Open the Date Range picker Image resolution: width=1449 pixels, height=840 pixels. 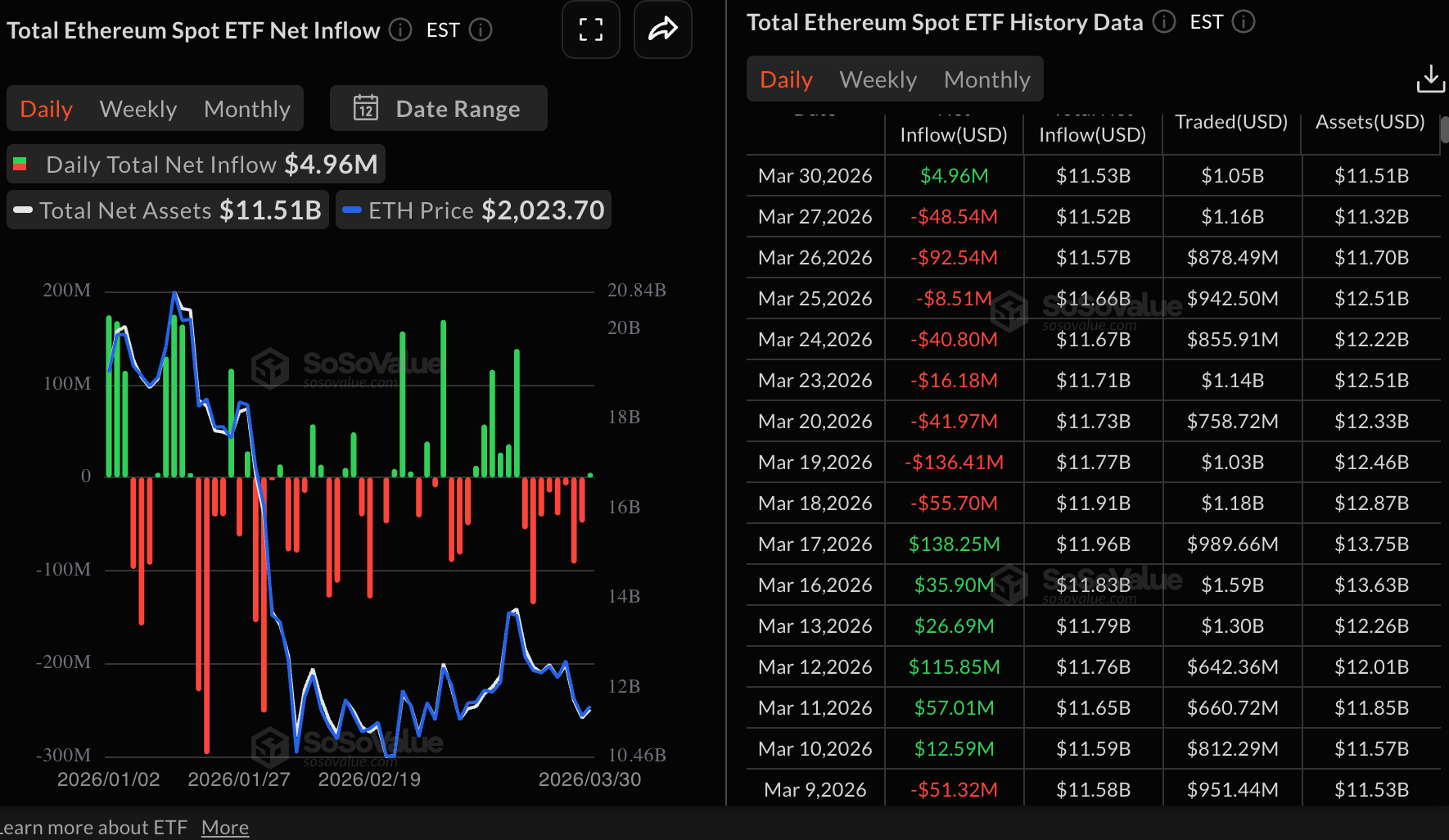pyautogui.click(x=439, y=108)
